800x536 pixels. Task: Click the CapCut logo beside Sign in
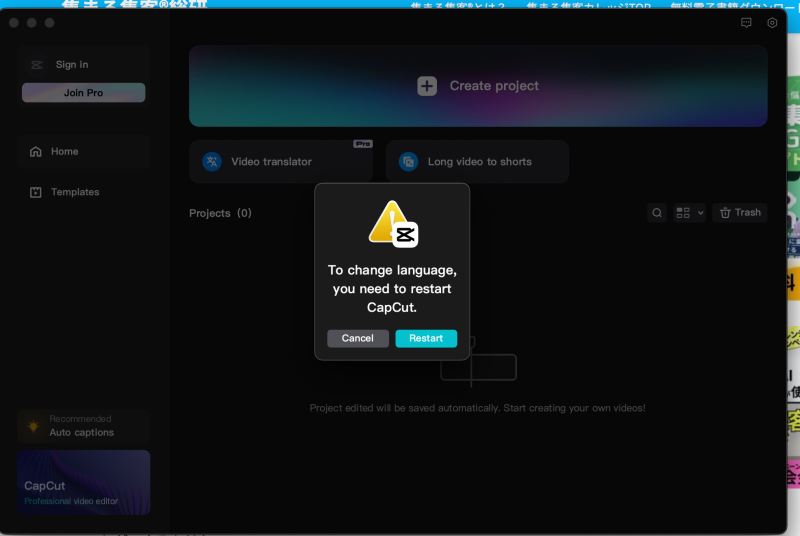pyautogui.click(x=37, y=65)
